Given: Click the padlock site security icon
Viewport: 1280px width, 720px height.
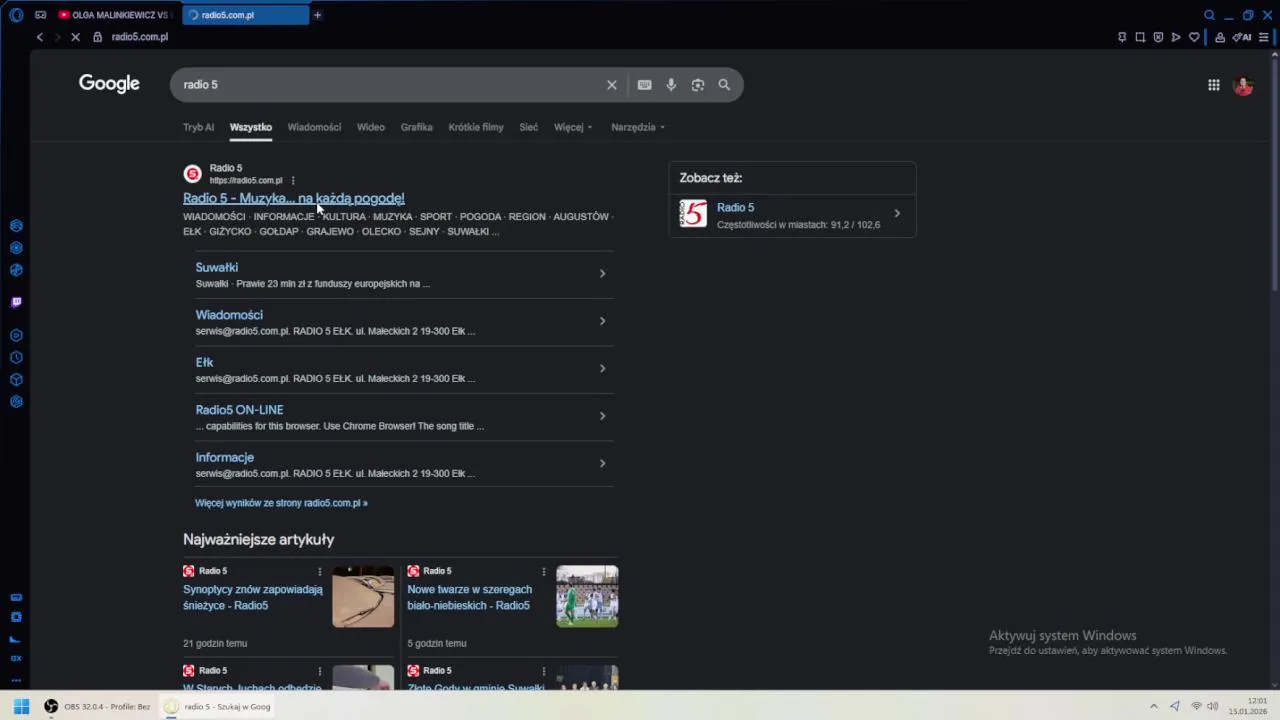Looking at the screenshot, I should coord(98,37).
